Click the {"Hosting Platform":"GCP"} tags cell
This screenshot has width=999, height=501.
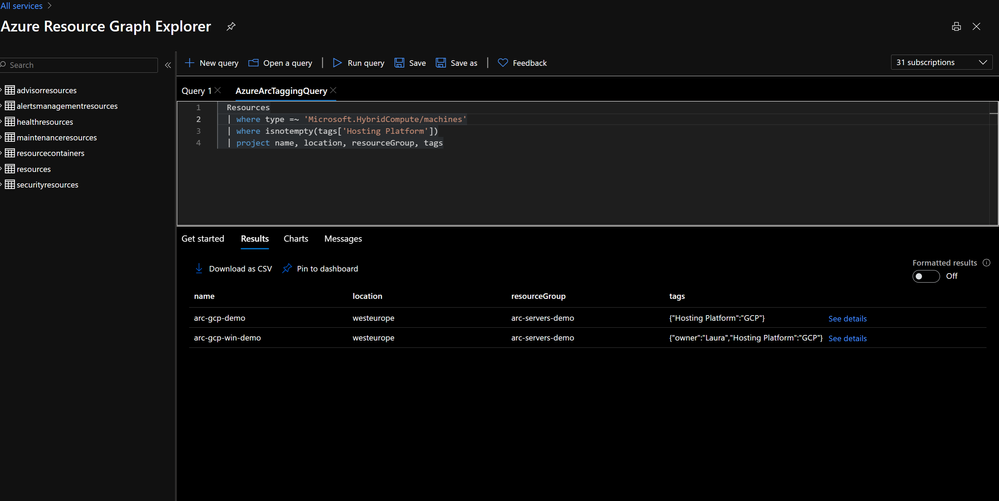(x=717, y=318)
